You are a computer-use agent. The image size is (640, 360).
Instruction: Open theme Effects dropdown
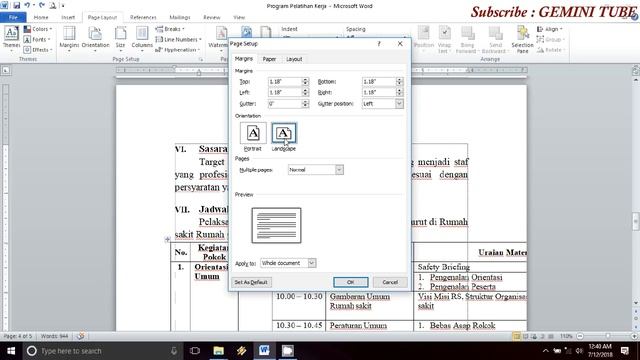click(x=38, y=50)
